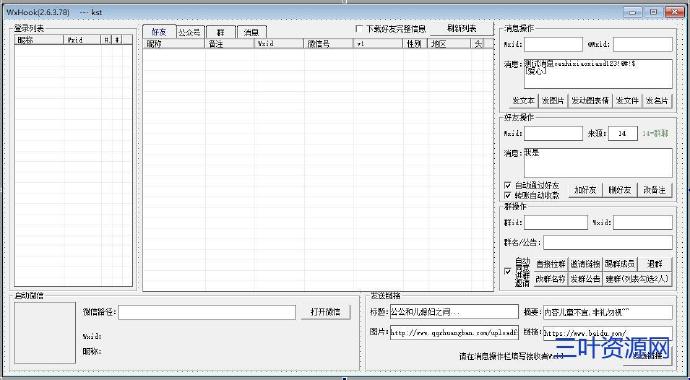Image resolution: width=690 pixels, height=380 pixels.
Task: Click 建群(列表勾选2人) button
Action: pyautogui.click(x=637, y=279)
